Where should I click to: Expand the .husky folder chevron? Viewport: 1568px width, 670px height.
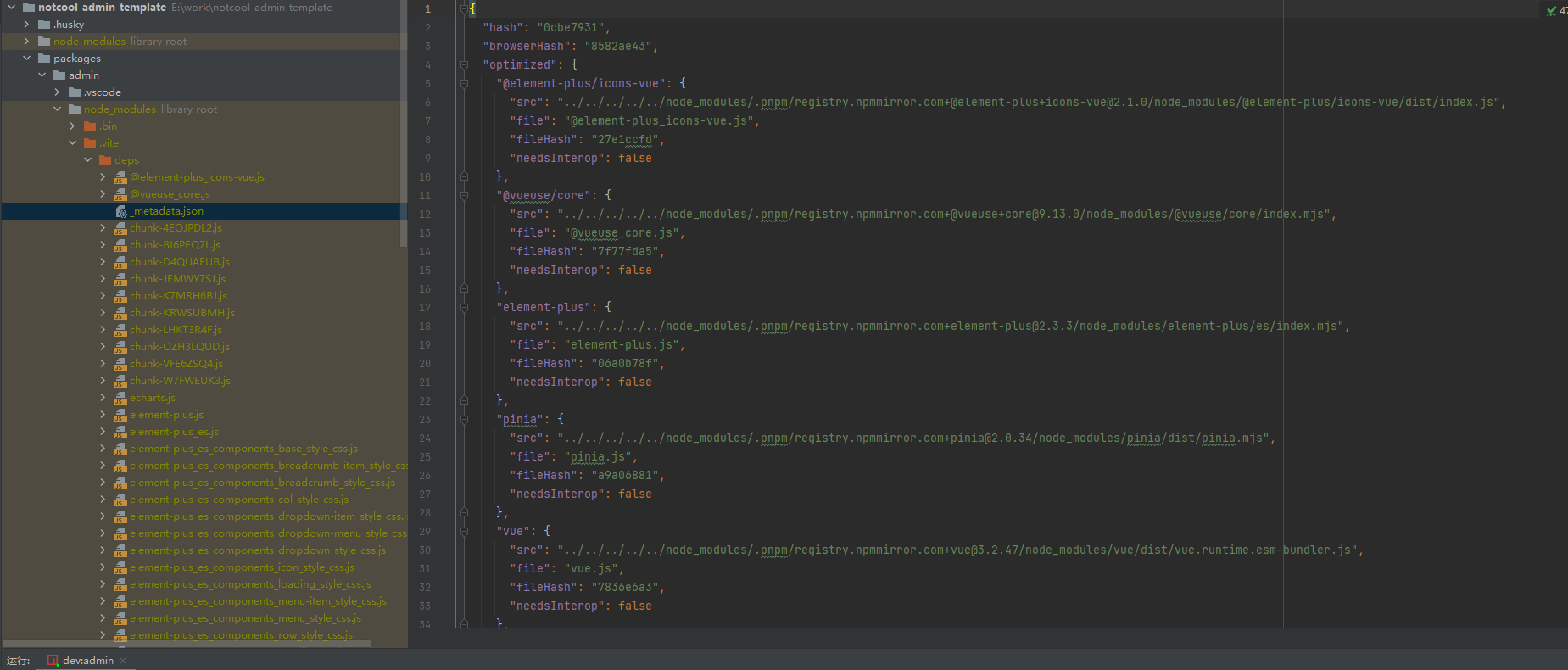click(27, 24)
